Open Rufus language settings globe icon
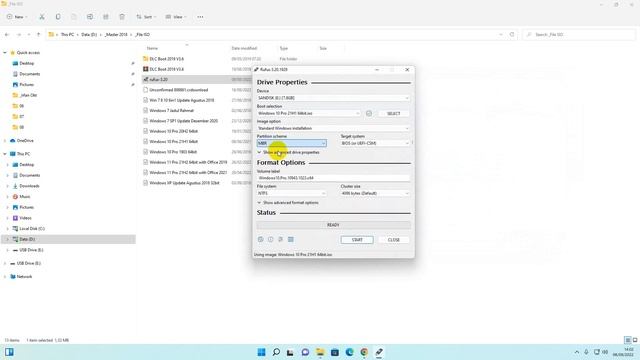640x360 pixels. [260, 240]
